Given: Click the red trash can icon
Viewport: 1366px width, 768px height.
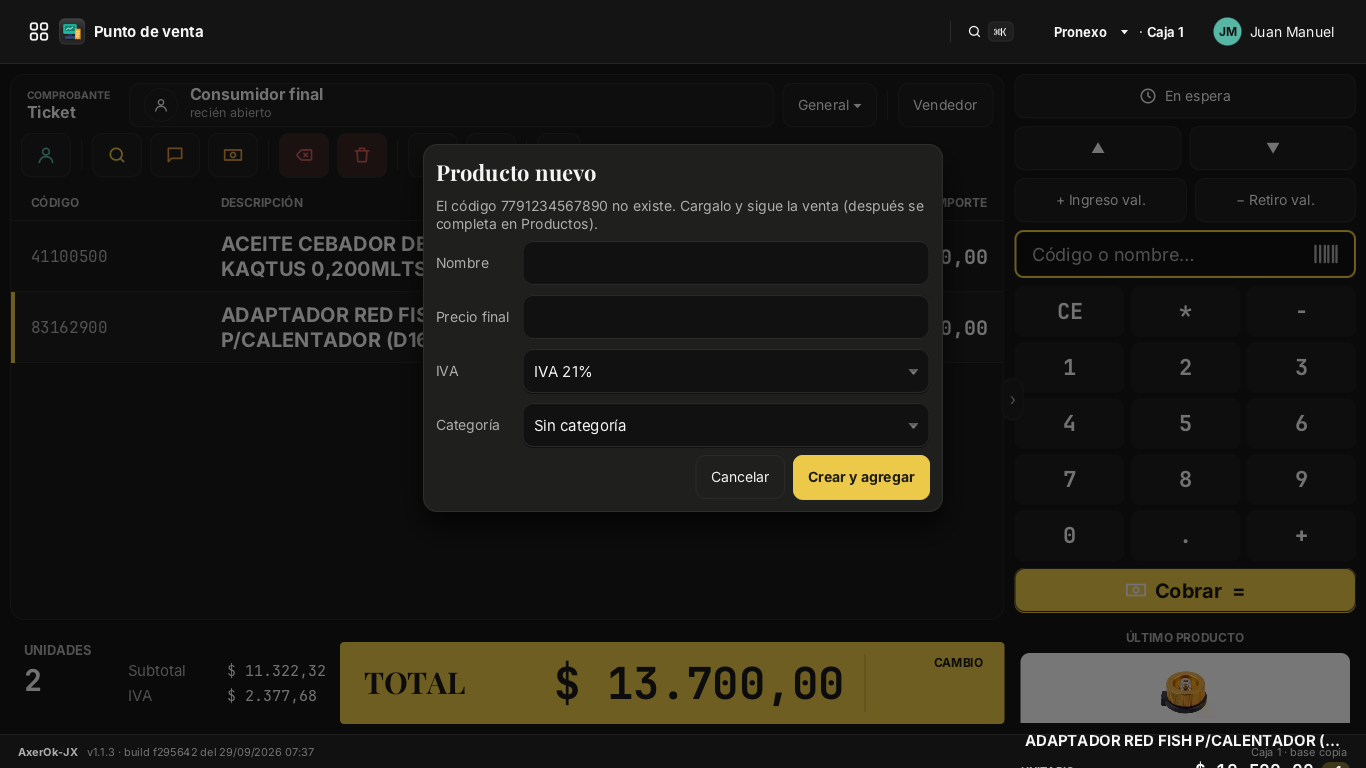Looking at the screenshot, I should tap(362, 155).
